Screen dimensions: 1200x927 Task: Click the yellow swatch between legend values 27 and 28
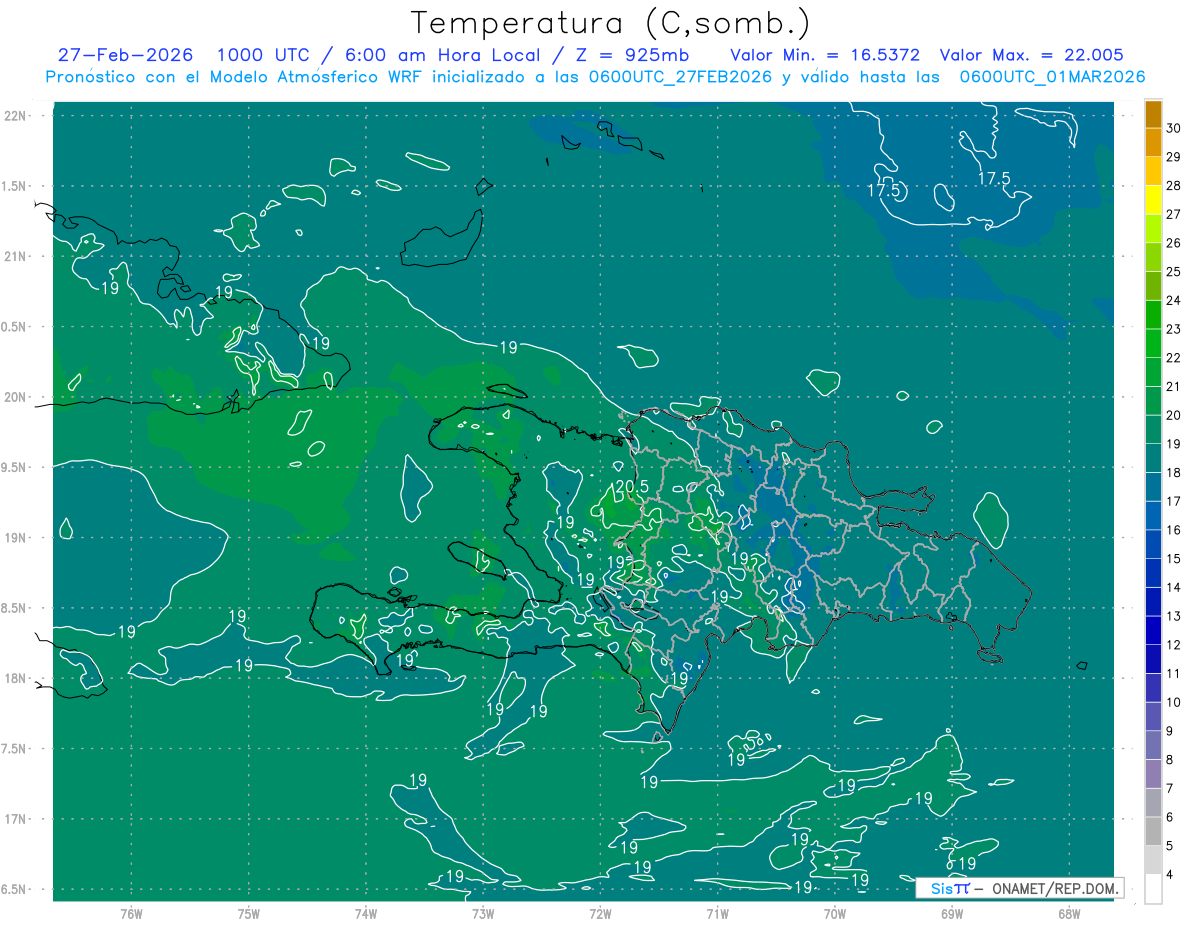pos(1153,200)
